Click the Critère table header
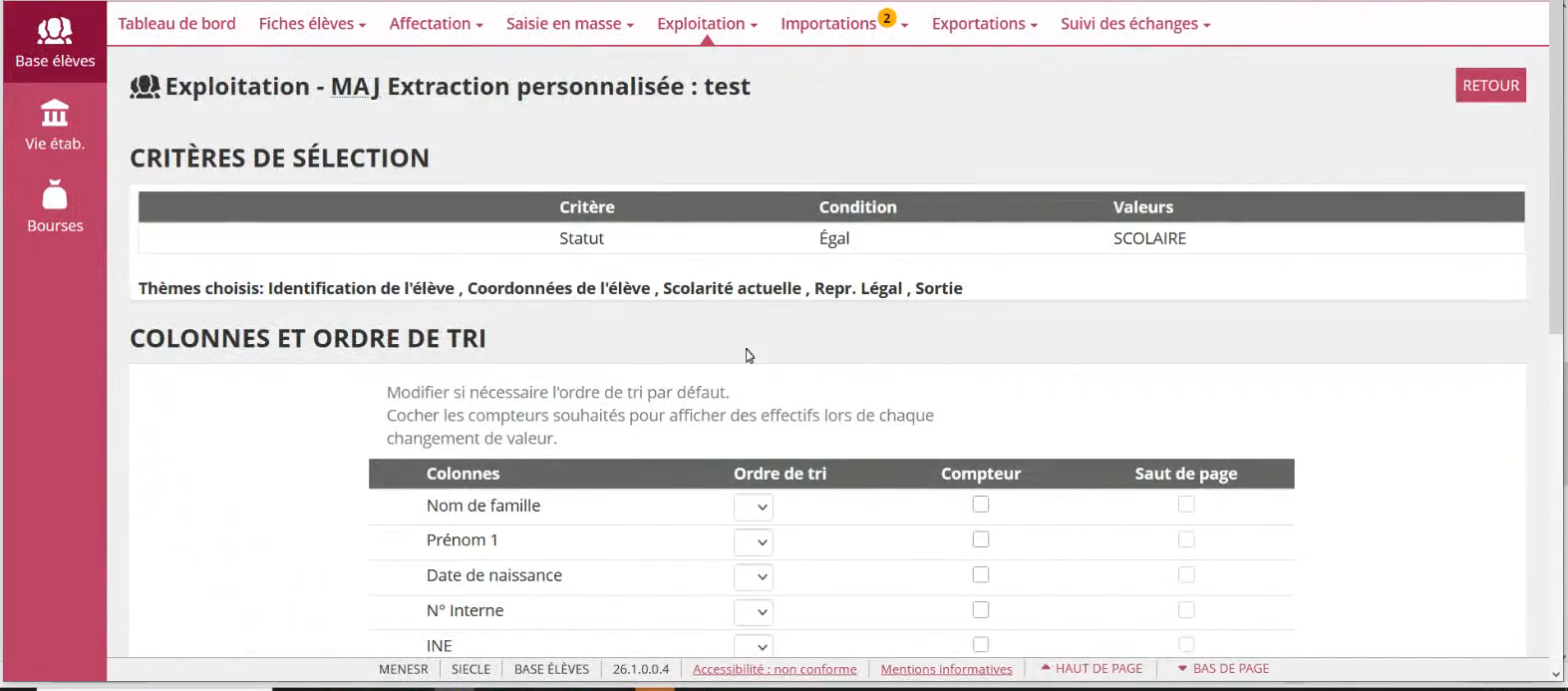 (587, 207)
